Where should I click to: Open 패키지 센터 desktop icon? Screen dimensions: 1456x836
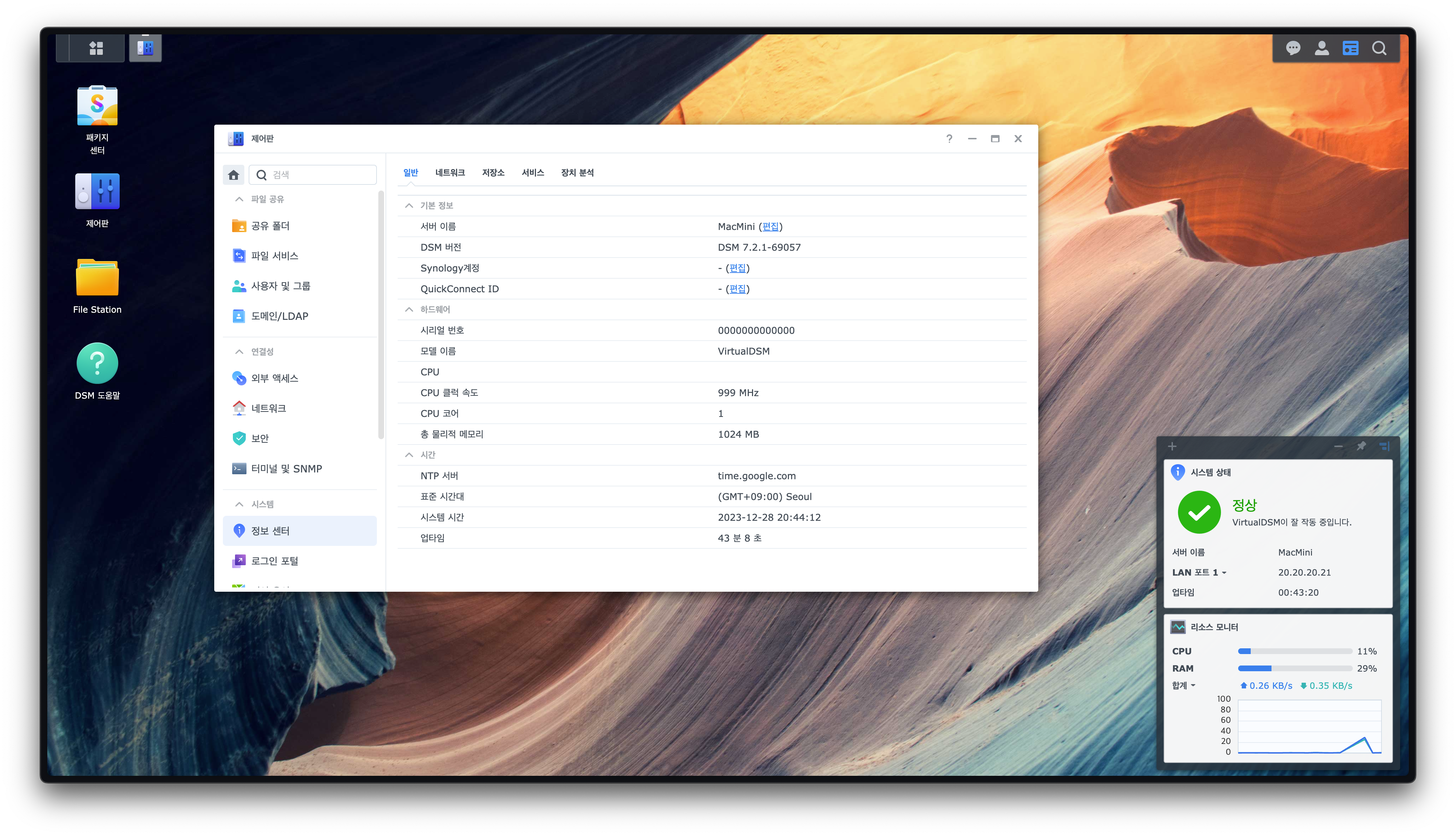click(x=97, y=121)
